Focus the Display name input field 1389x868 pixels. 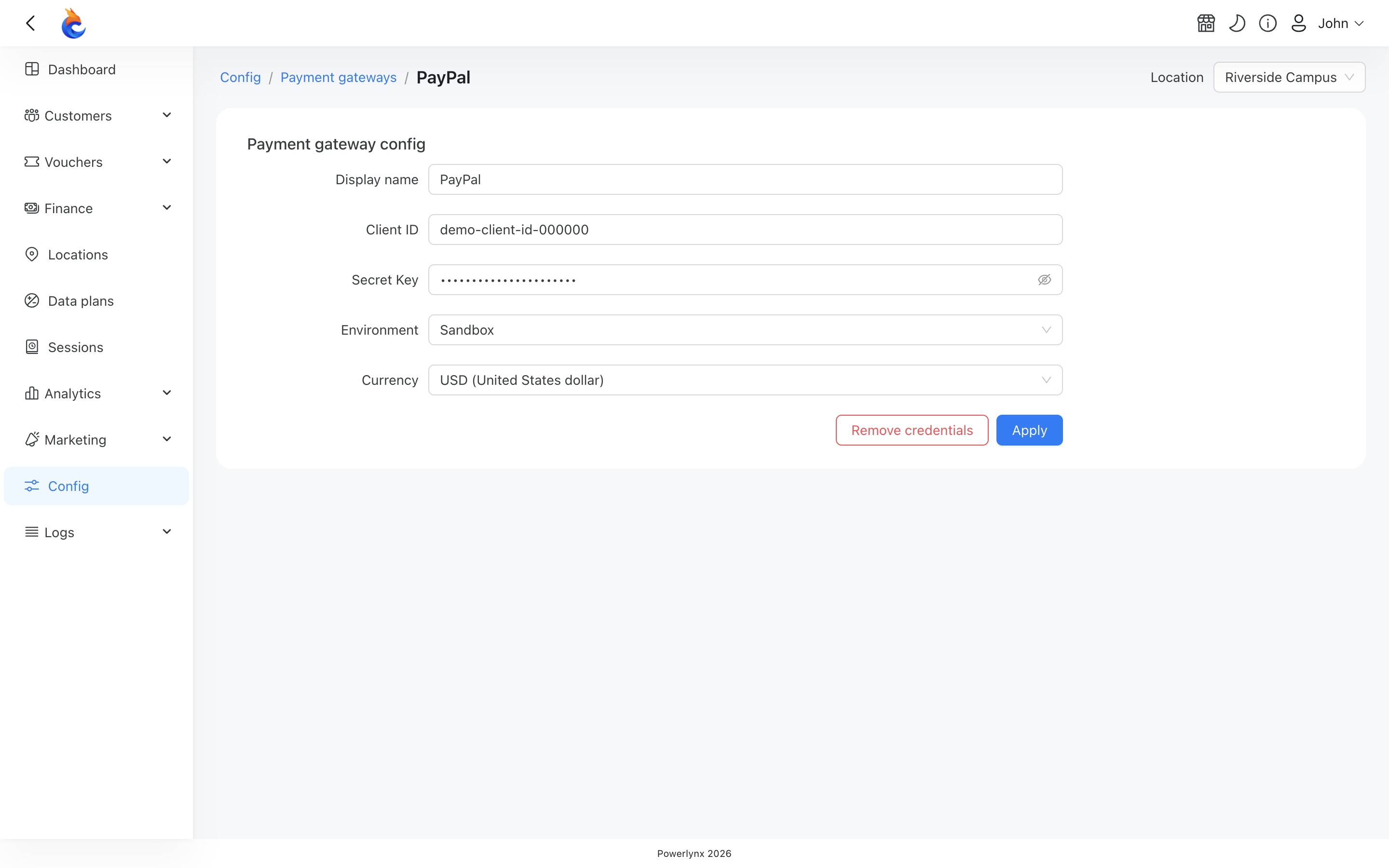745,179
